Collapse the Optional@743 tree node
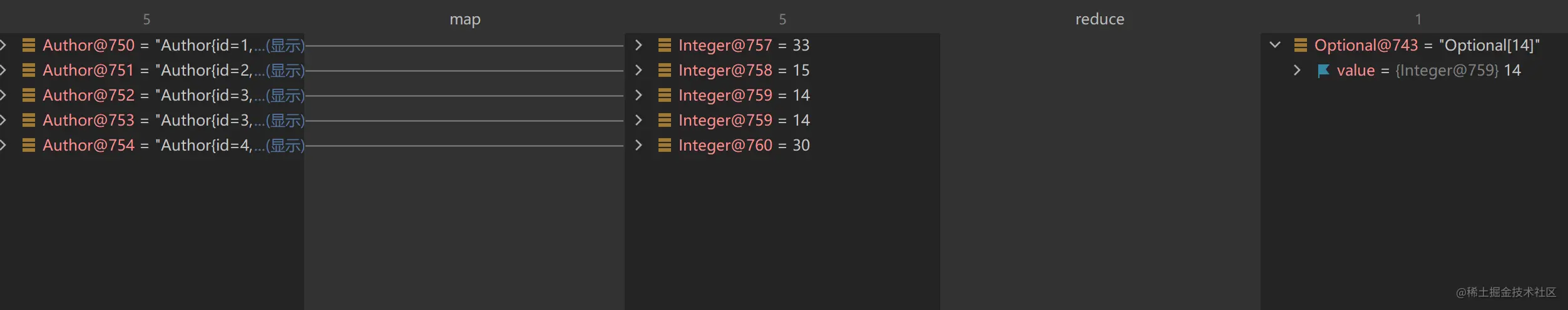Image resolution: width=1568 pixels, height=310 pixels. point(1275,45)
